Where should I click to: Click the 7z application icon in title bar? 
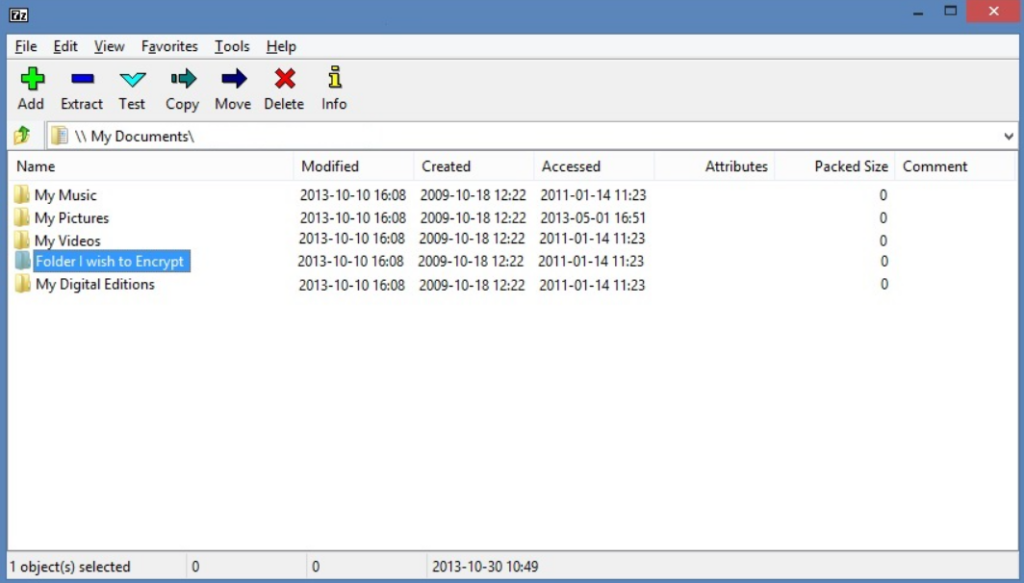tap(18, 14)
